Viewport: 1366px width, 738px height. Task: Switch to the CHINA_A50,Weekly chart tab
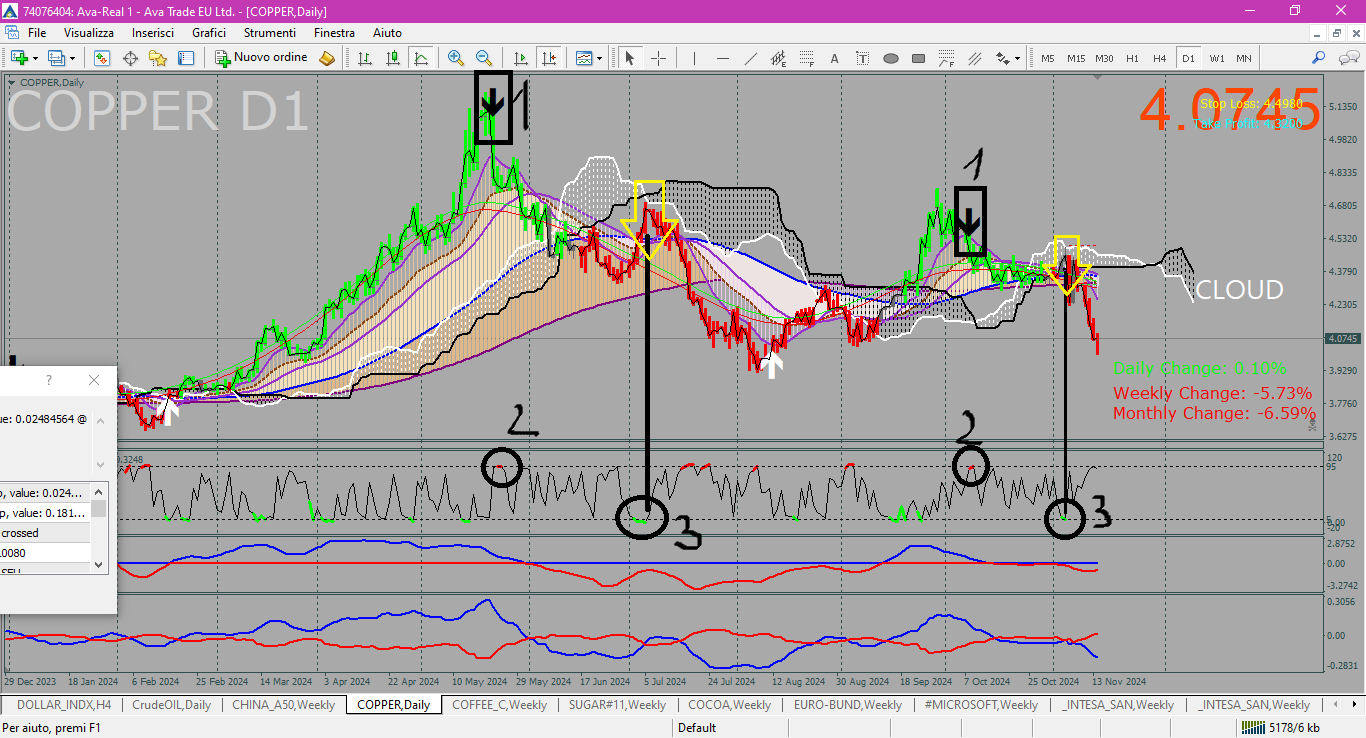(x=283, y=704)
